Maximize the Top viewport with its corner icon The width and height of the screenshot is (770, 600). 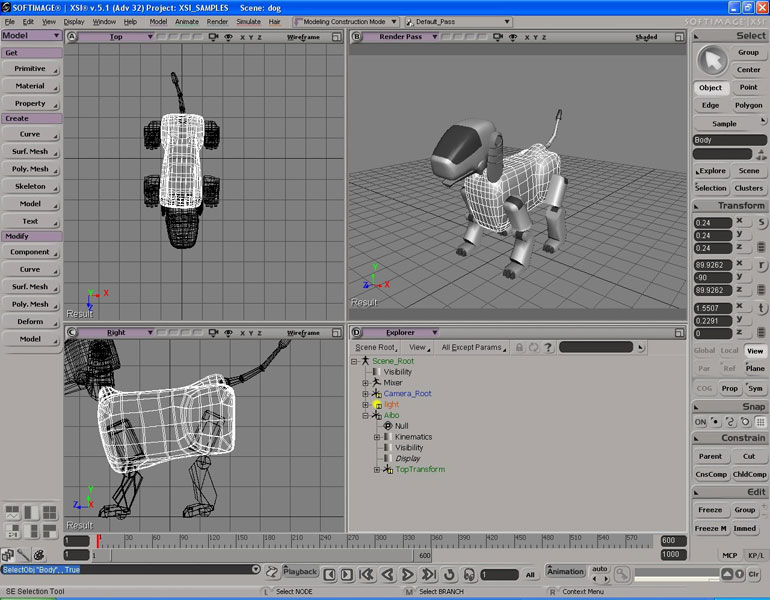pyautogui.click(x=336, y=37)
